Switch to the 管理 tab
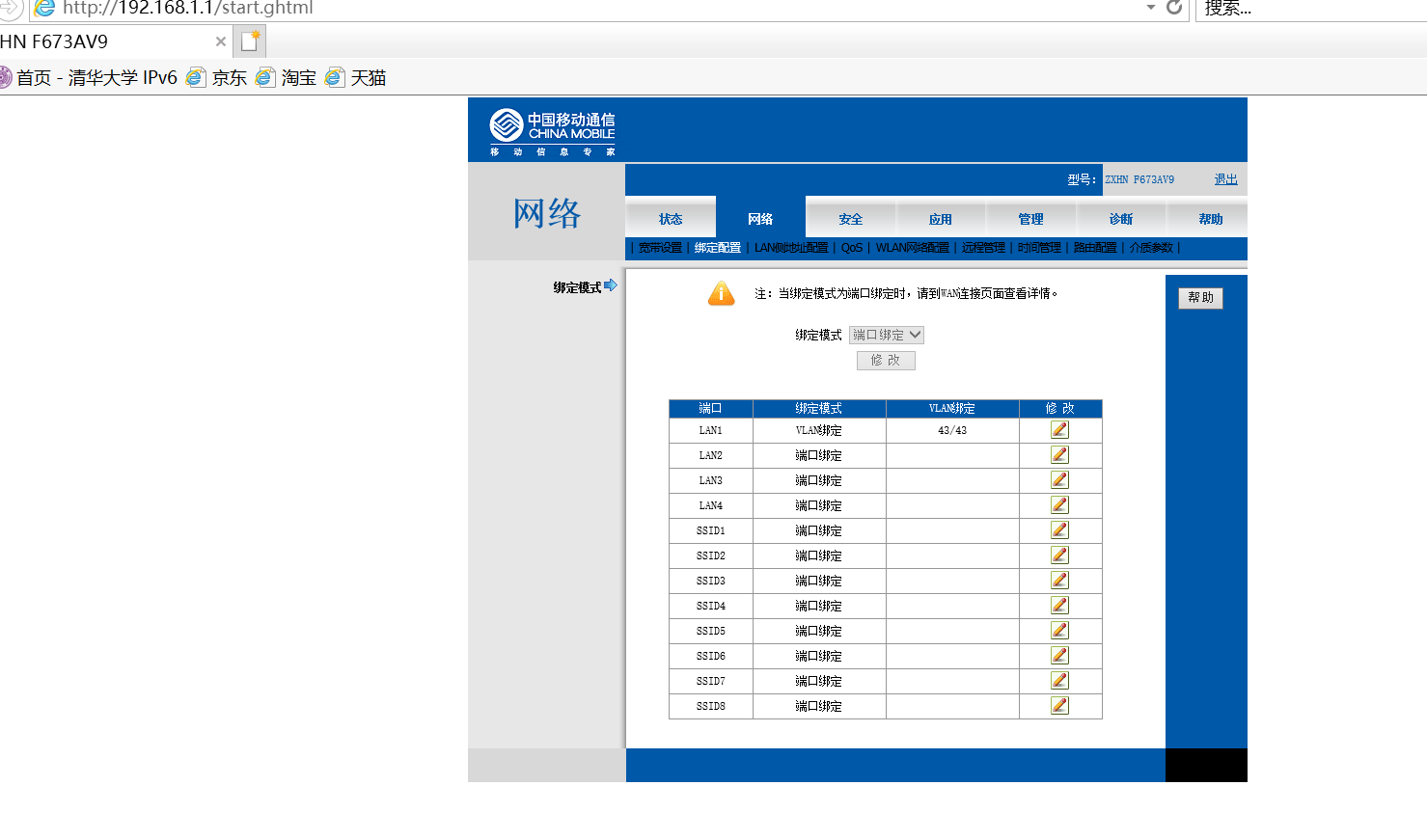Image resolution: width=1427 pixels, height=840 pixels. click(x=1030, y=219)
